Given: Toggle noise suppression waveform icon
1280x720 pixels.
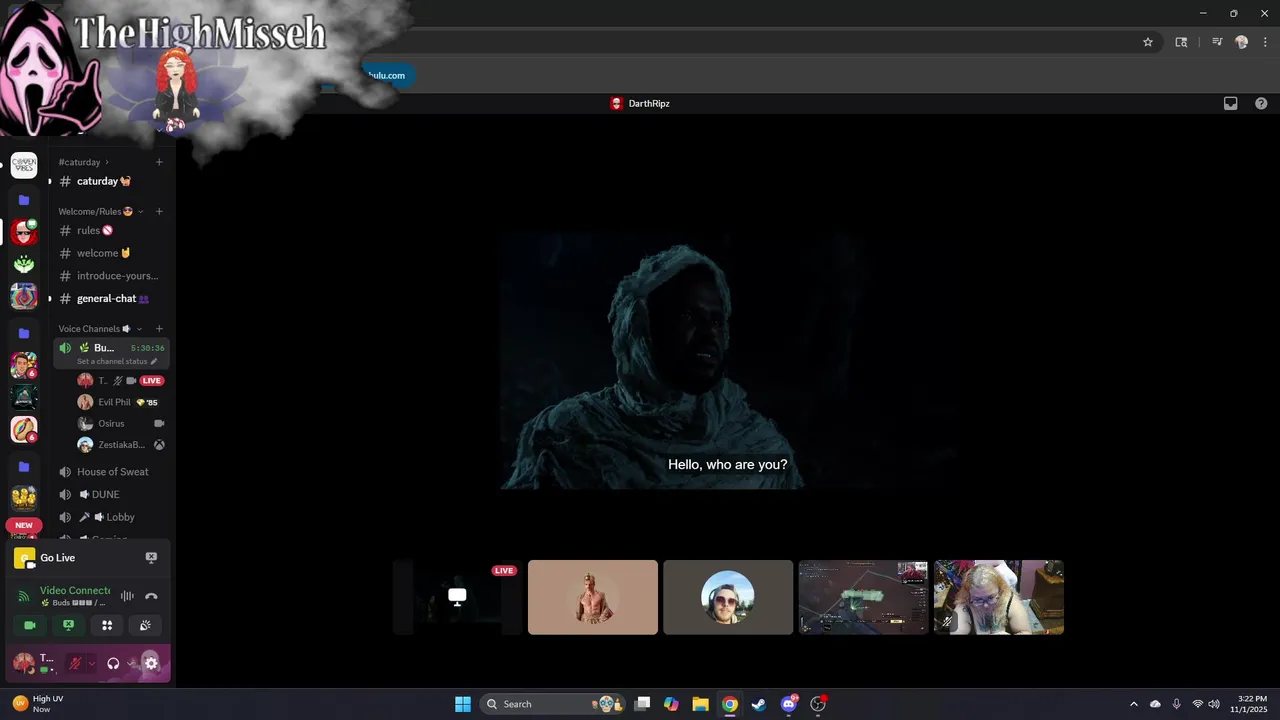Looking at the screenshot, I should pyautogui.click(x=127, y=596).
